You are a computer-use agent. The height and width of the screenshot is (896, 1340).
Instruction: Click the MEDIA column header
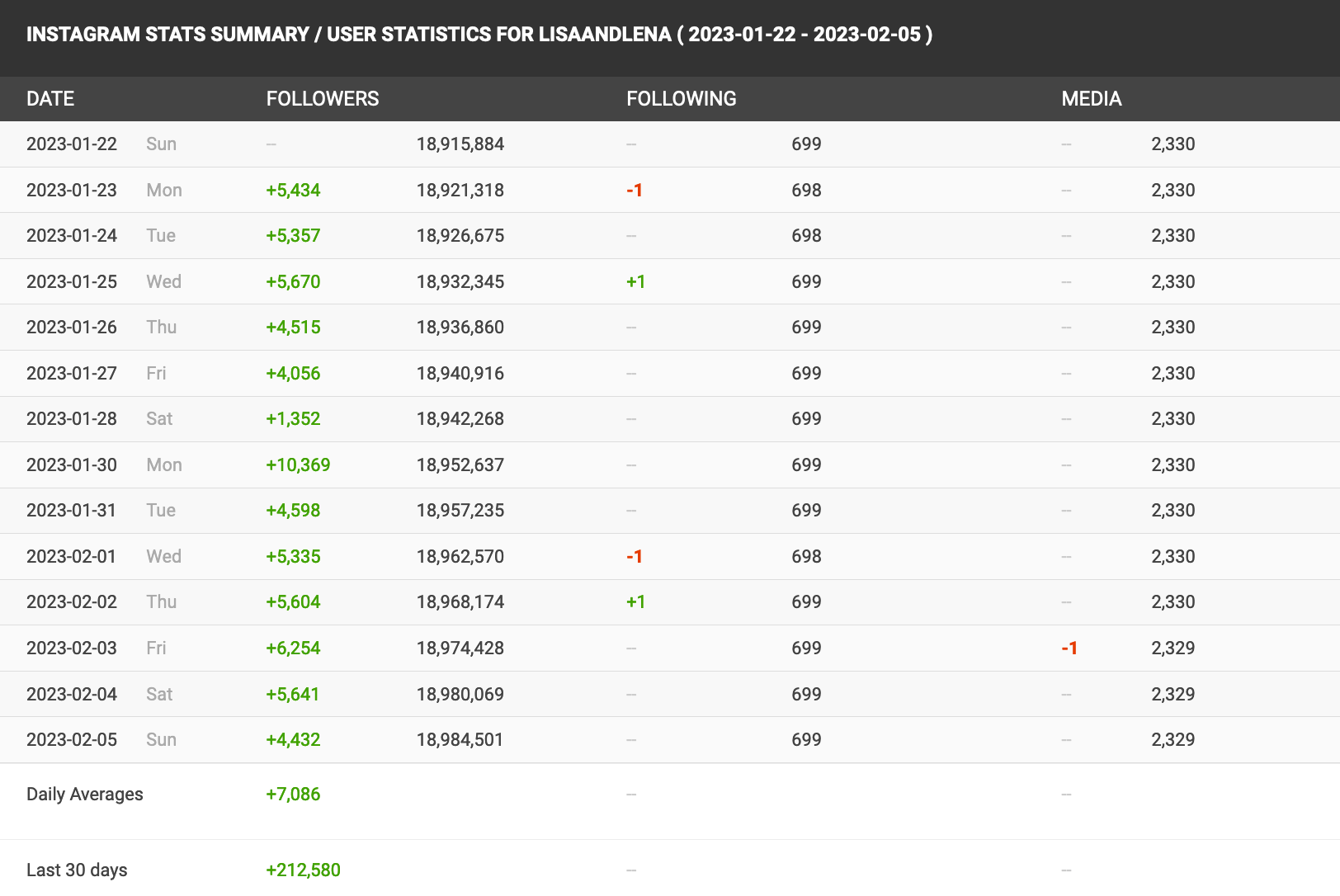[x=1092, y=99]
